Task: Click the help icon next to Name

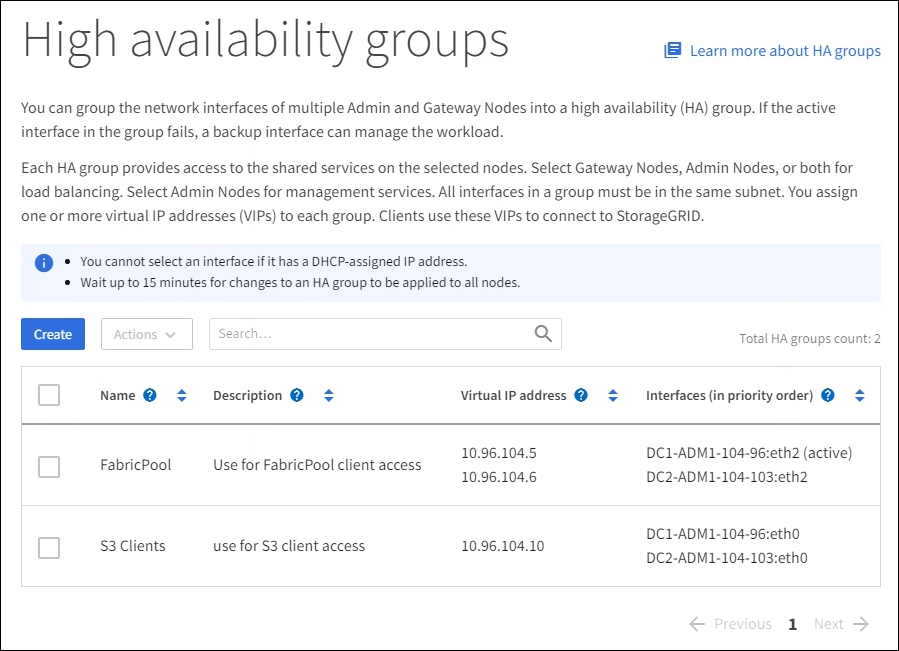Action: pyautogui.click(x=150, y=395)
